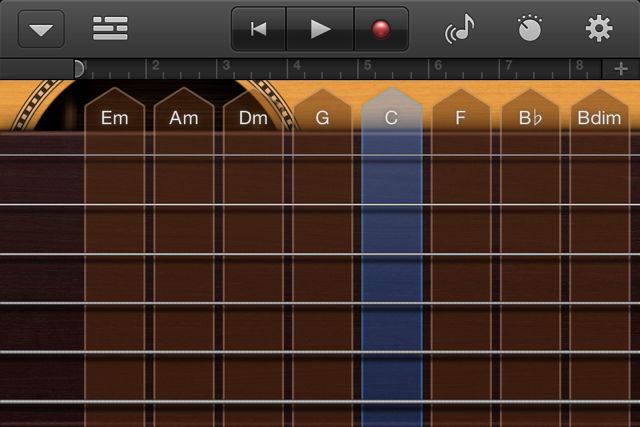Open song settings gear icon
Image resolution: width=640 pixels, height=427 pixels.
[599, 29]
